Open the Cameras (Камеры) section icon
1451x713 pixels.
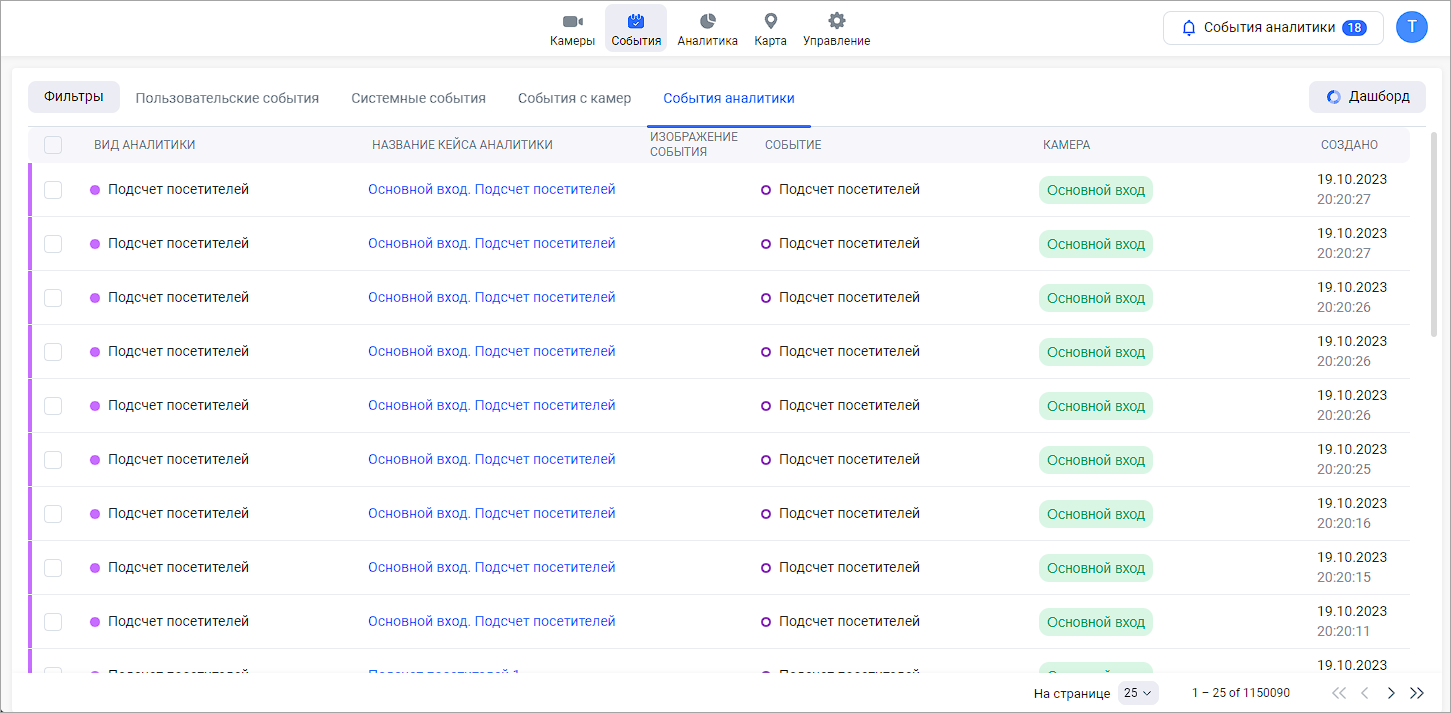[572, 22]
